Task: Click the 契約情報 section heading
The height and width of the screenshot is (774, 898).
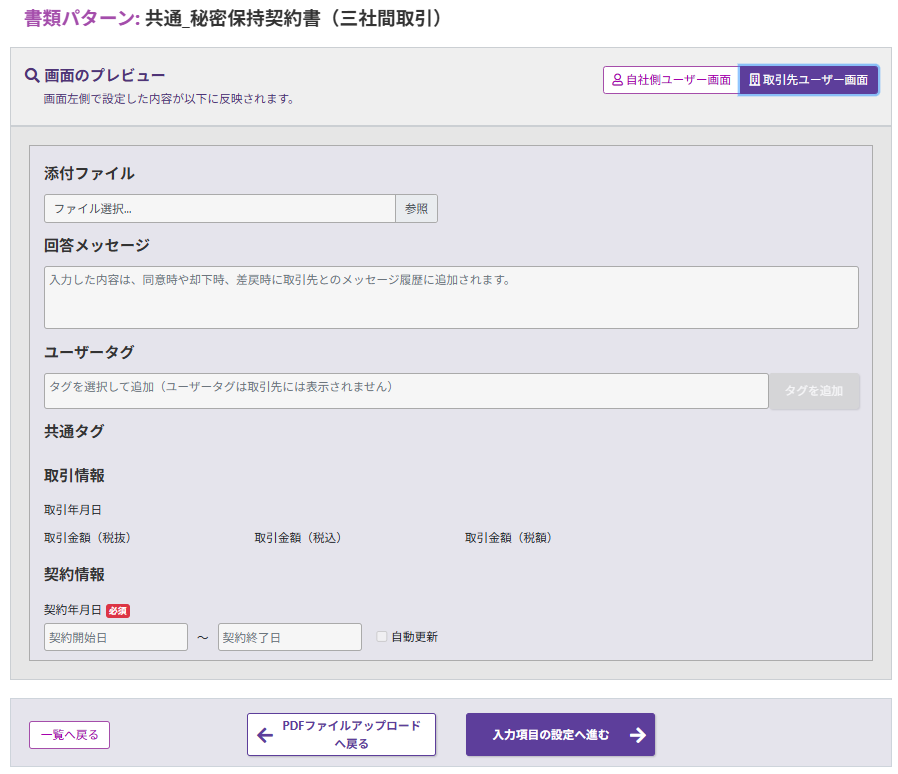Action: point(74,575)
